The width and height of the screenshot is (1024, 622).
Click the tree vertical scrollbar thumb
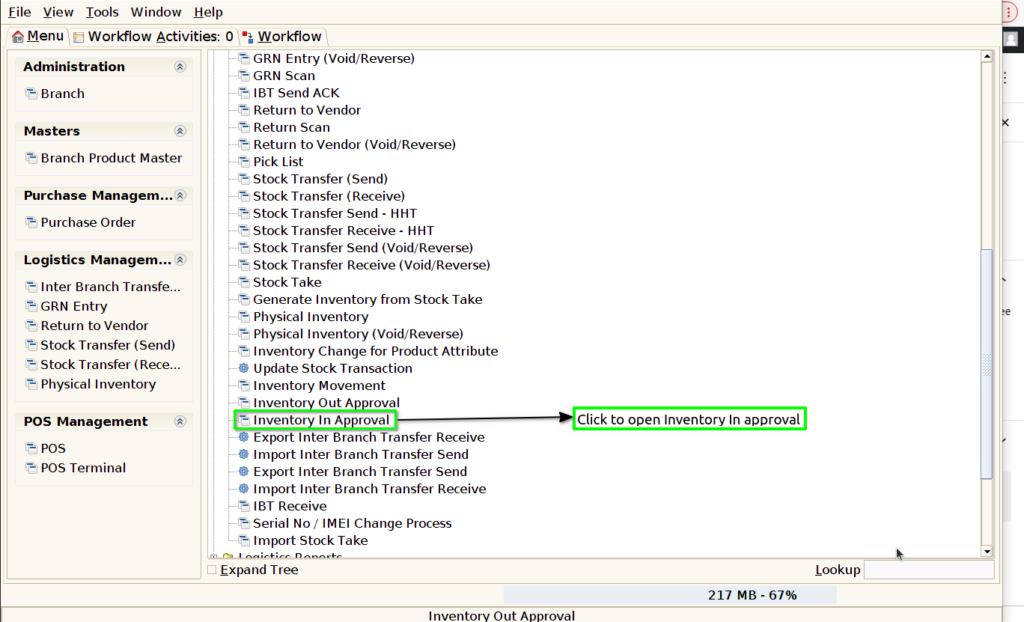click(x=987, y=363)
